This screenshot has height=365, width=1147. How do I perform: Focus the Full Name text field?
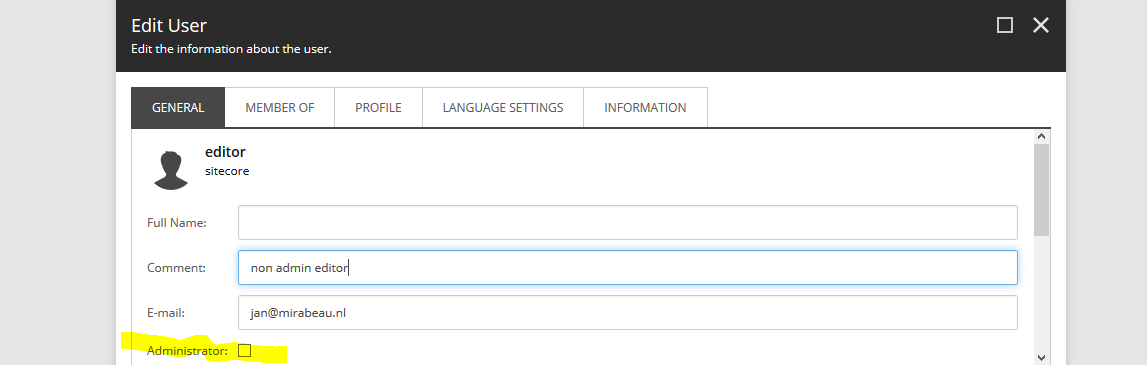tap(628, 222)
